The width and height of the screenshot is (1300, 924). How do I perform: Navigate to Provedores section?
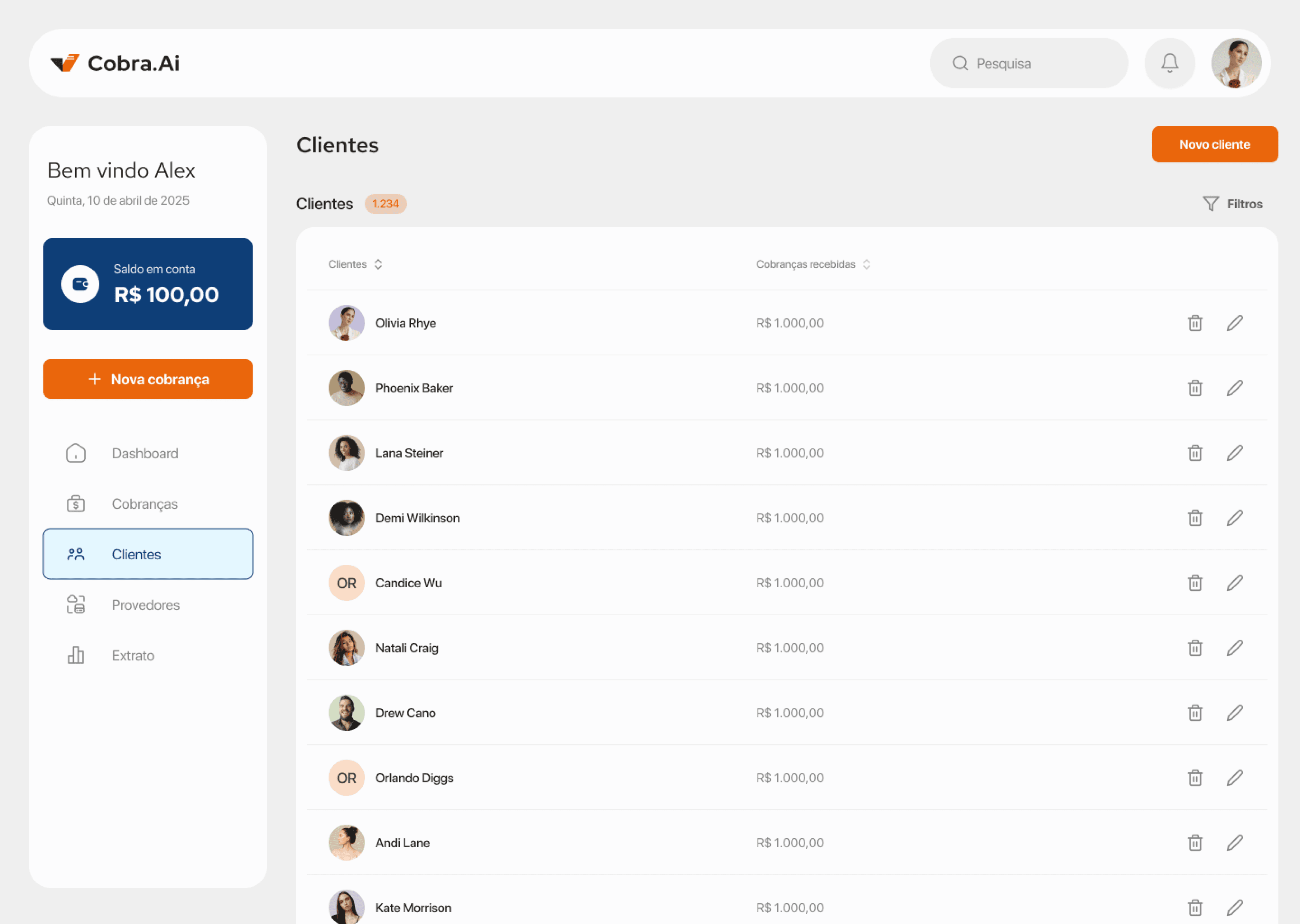(145, 605)
